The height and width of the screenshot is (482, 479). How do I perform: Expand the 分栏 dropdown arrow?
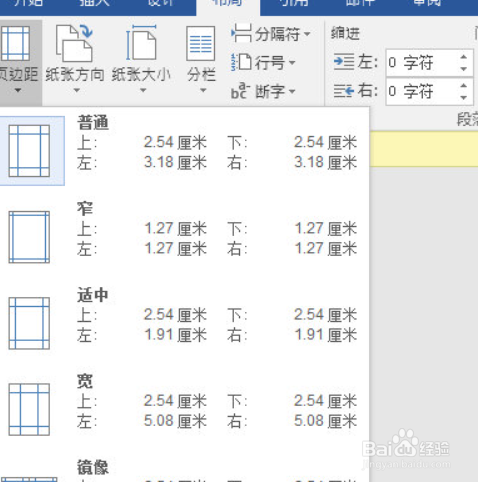(x=203, y=90)
